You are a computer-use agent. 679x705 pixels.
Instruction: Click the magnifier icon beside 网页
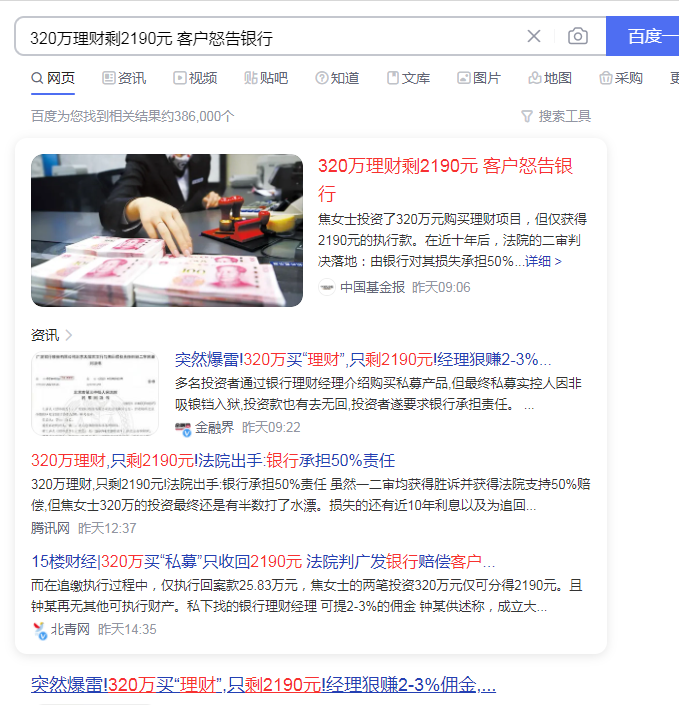(37, 78)
